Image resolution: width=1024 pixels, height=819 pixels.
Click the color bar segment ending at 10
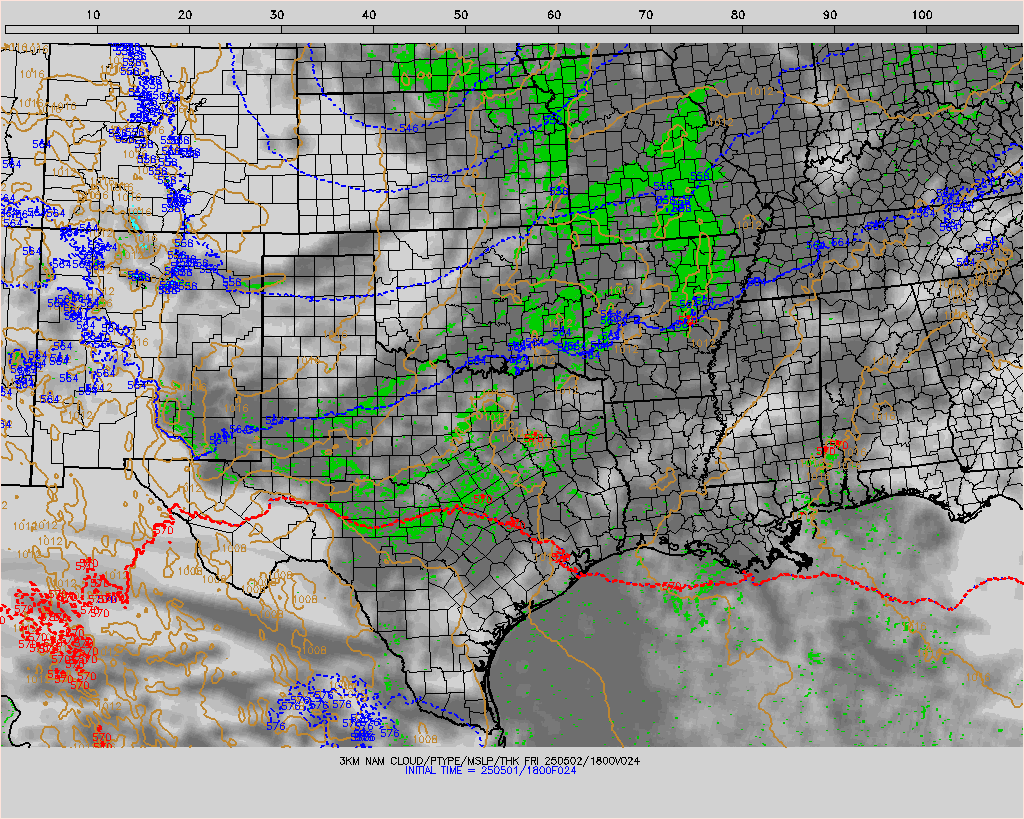(51, 29)
